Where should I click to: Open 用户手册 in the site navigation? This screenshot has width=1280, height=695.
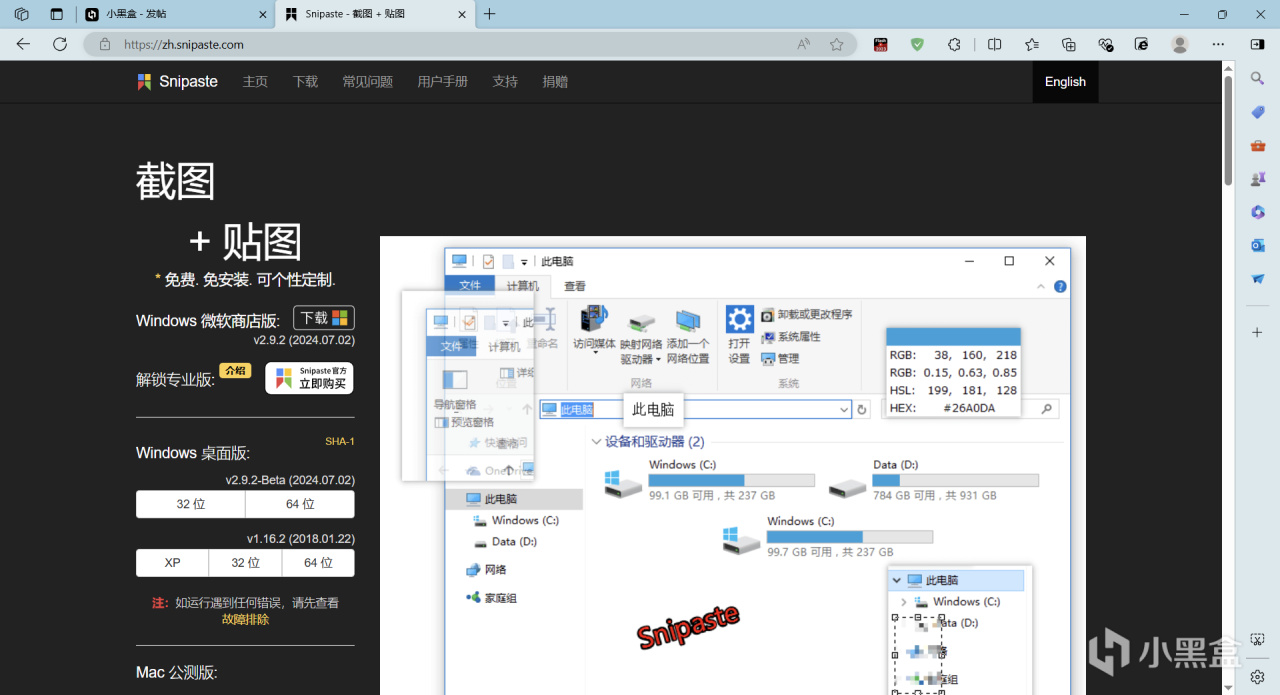(442, 82)
